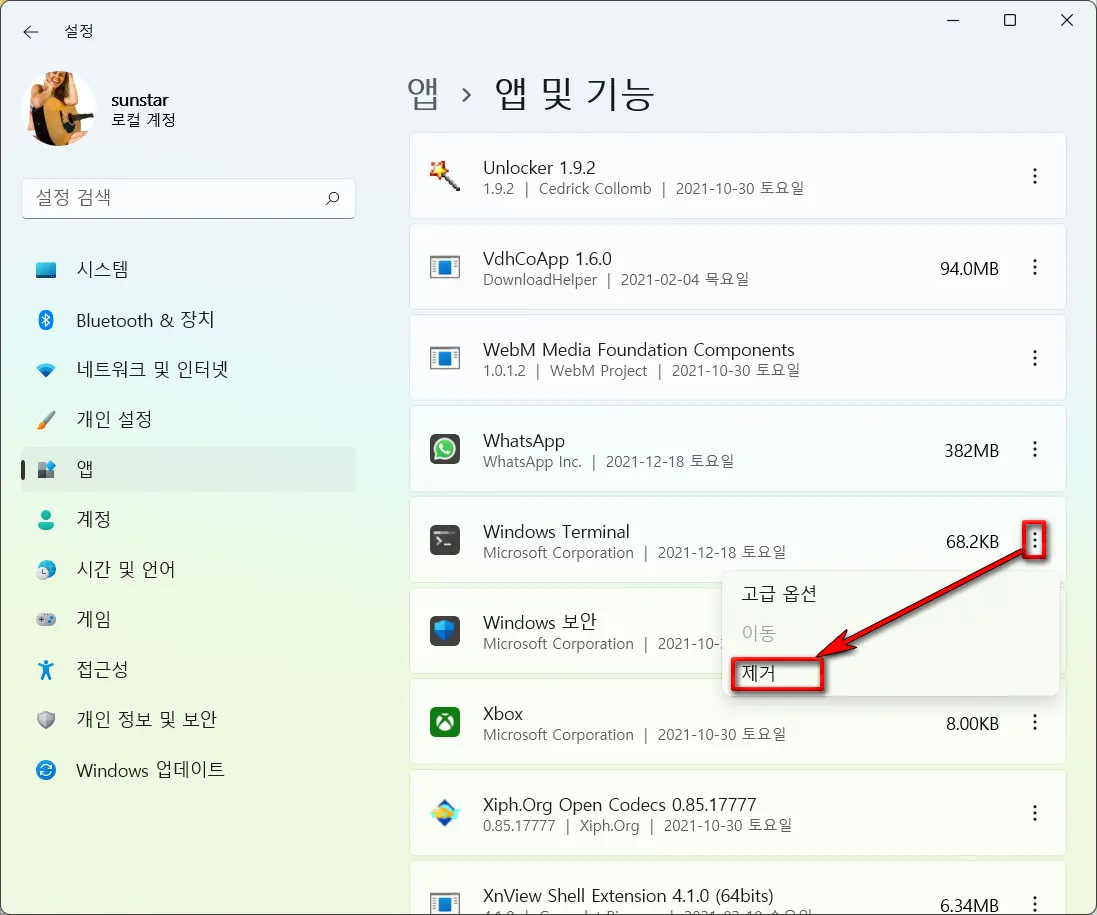Screen dimensions: 1097x915
Task: Click the Xbox app icon
Action: tap(445, 722)
